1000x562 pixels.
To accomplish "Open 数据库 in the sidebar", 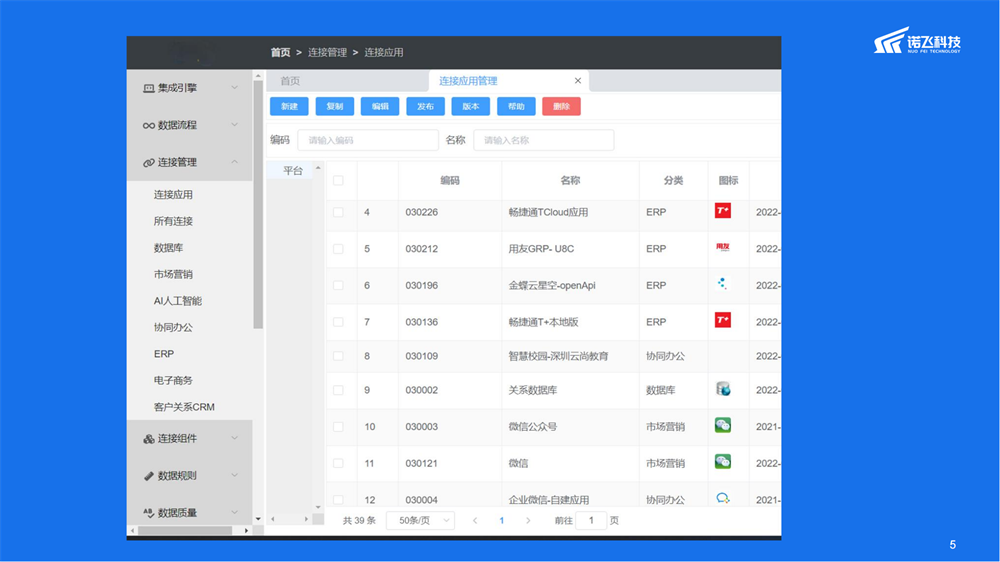I will [168, 248].
